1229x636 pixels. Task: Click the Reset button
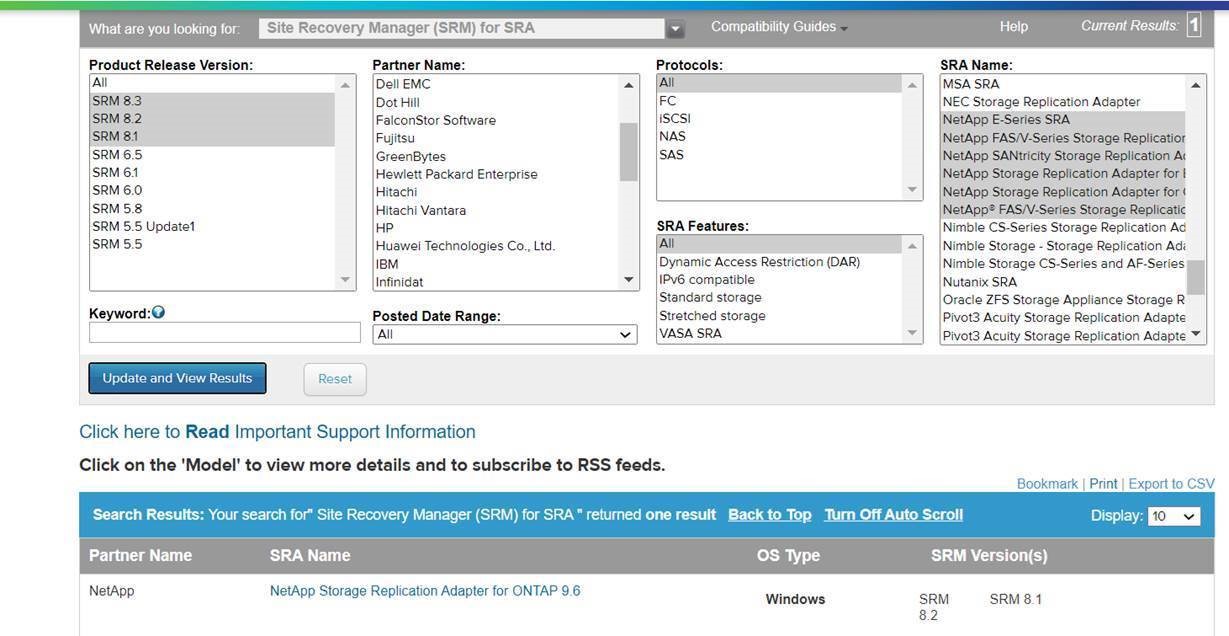pos(335,379)
